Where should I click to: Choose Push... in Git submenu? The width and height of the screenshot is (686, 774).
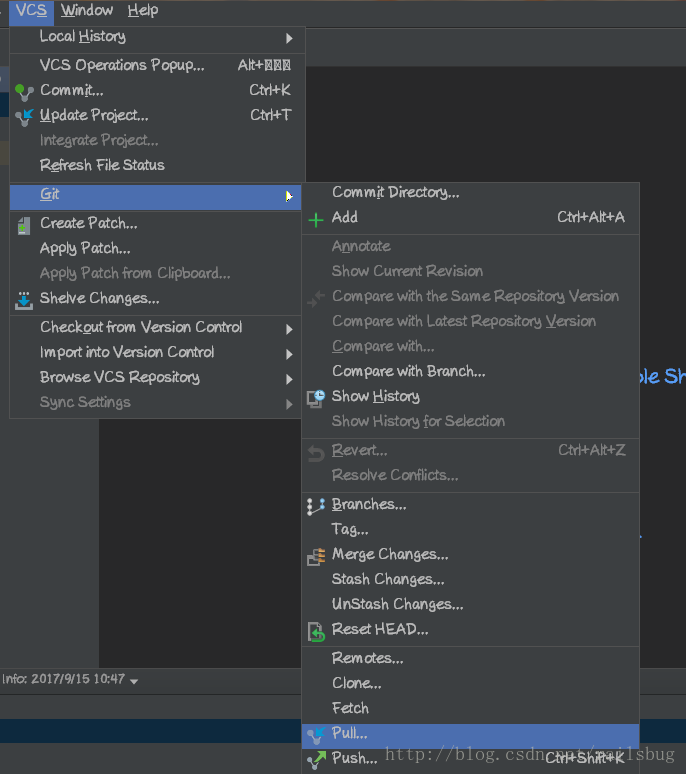pos(471,761)
